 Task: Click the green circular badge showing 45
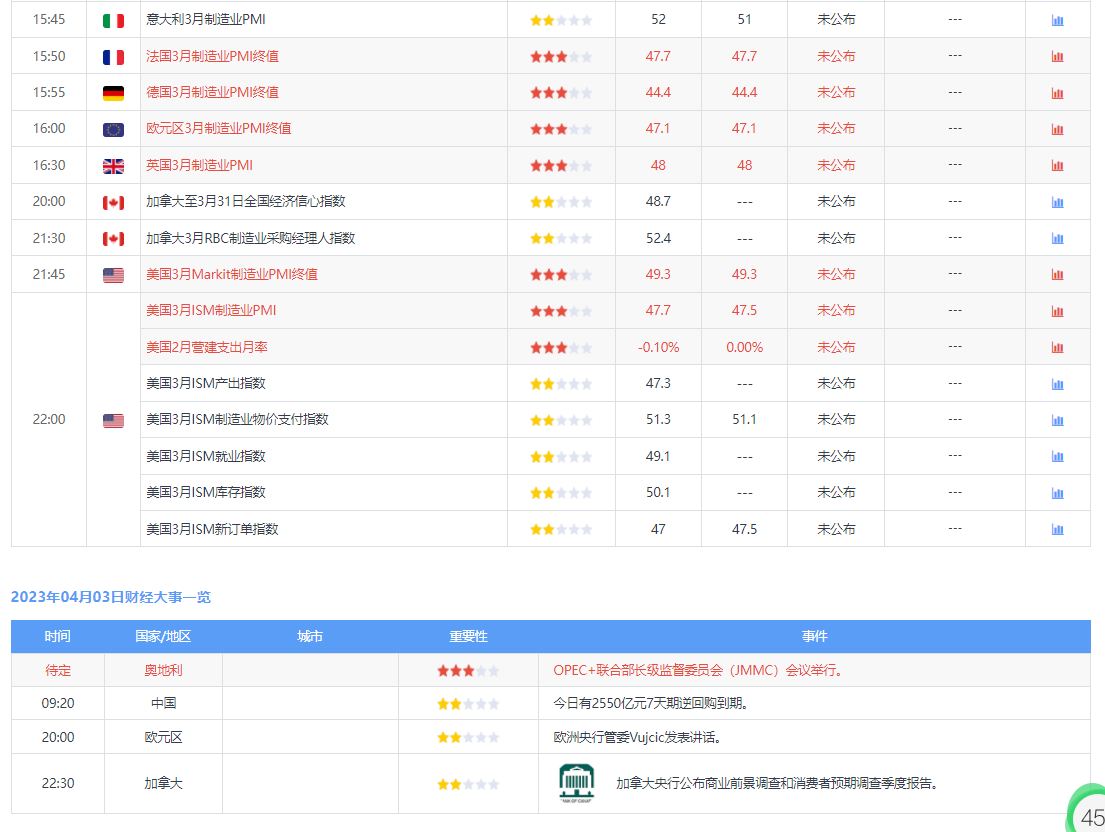(1086, 809)
